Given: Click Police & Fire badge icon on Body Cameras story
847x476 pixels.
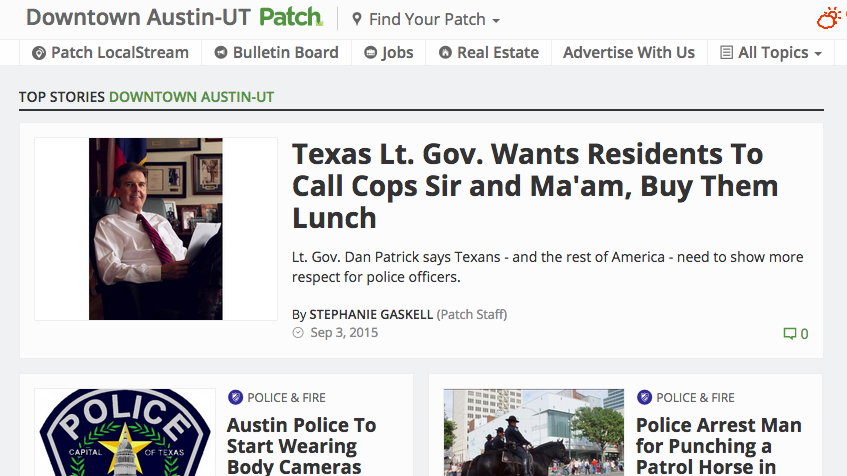Looking at the screenshot, I should point(235,398).
